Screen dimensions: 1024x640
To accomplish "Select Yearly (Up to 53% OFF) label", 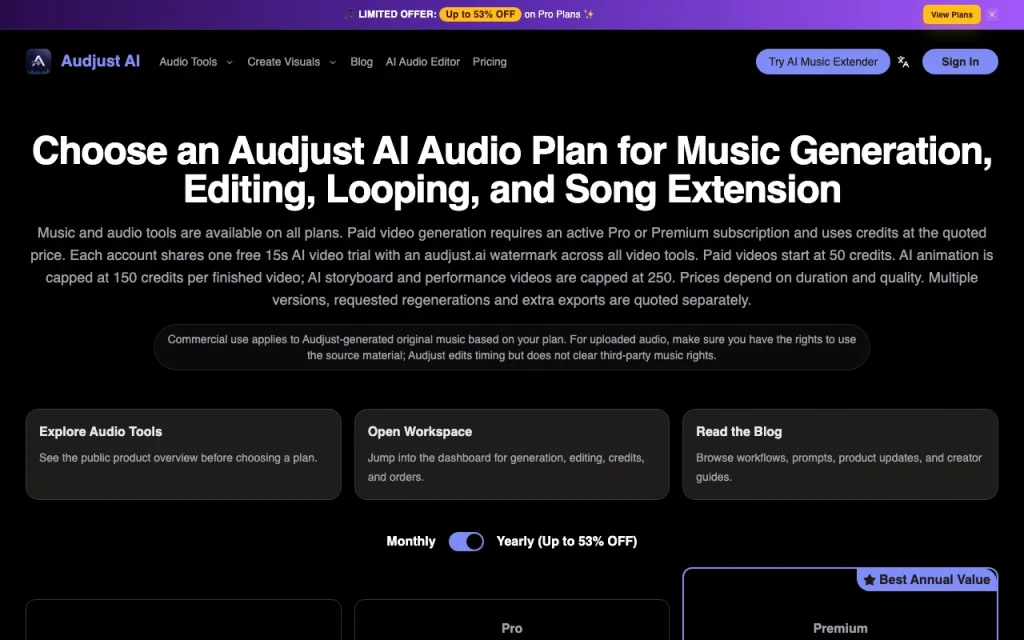I will click(x=567, y=541).
